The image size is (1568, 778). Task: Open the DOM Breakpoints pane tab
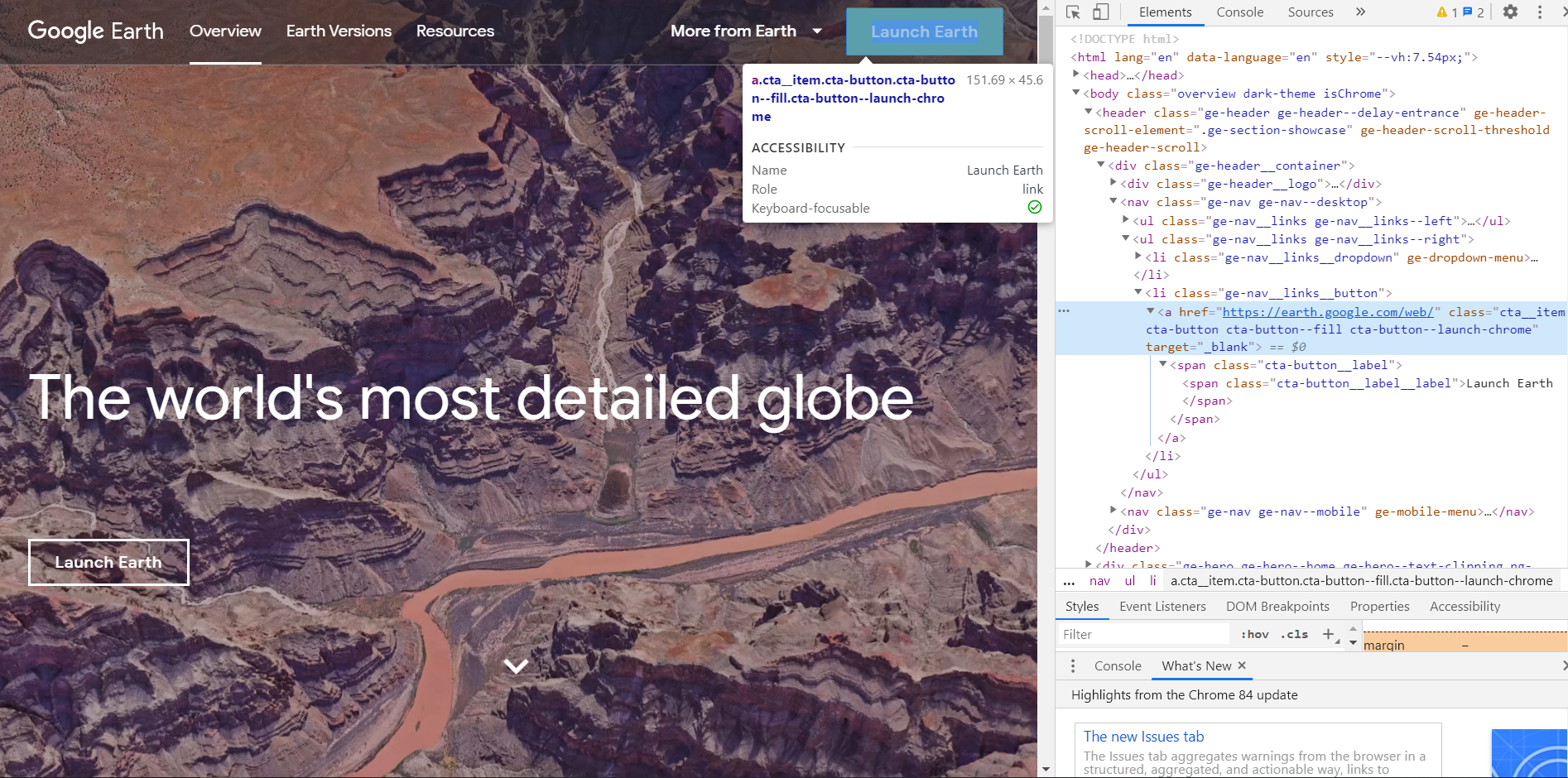click(1277, 607)
